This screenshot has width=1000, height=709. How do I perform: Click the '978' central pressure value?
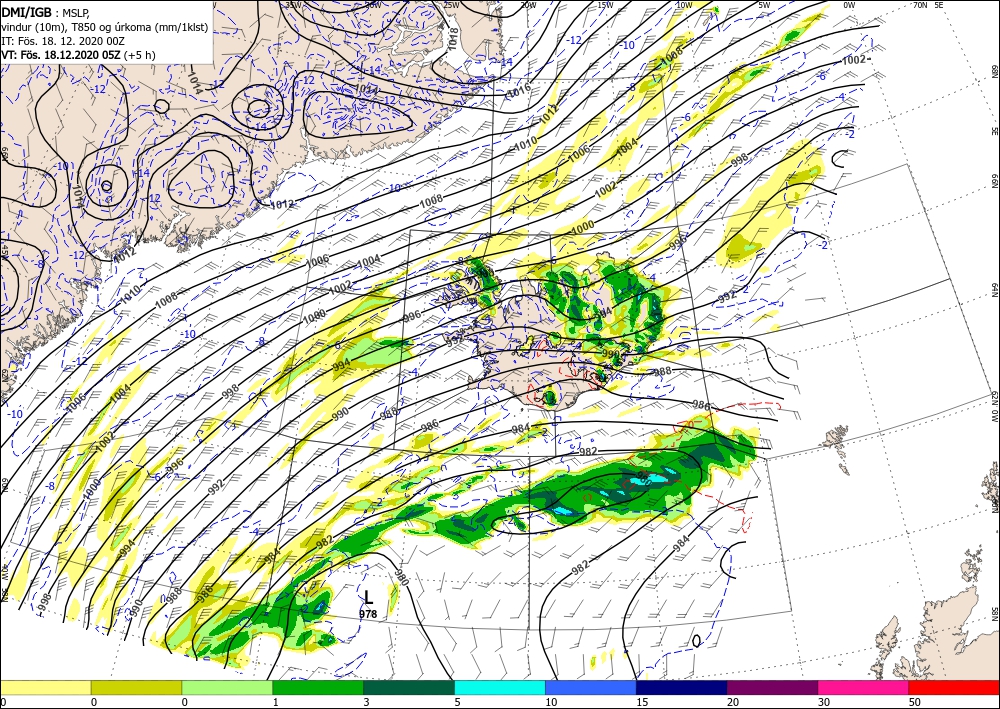pos(368,614)
